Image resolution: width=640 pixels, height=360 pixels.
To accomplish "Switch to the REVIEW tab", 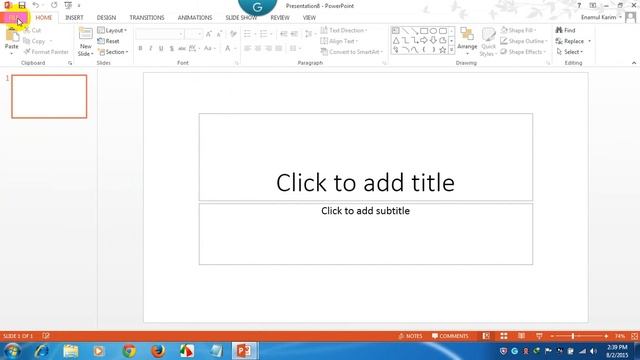I will coord(280,18).
